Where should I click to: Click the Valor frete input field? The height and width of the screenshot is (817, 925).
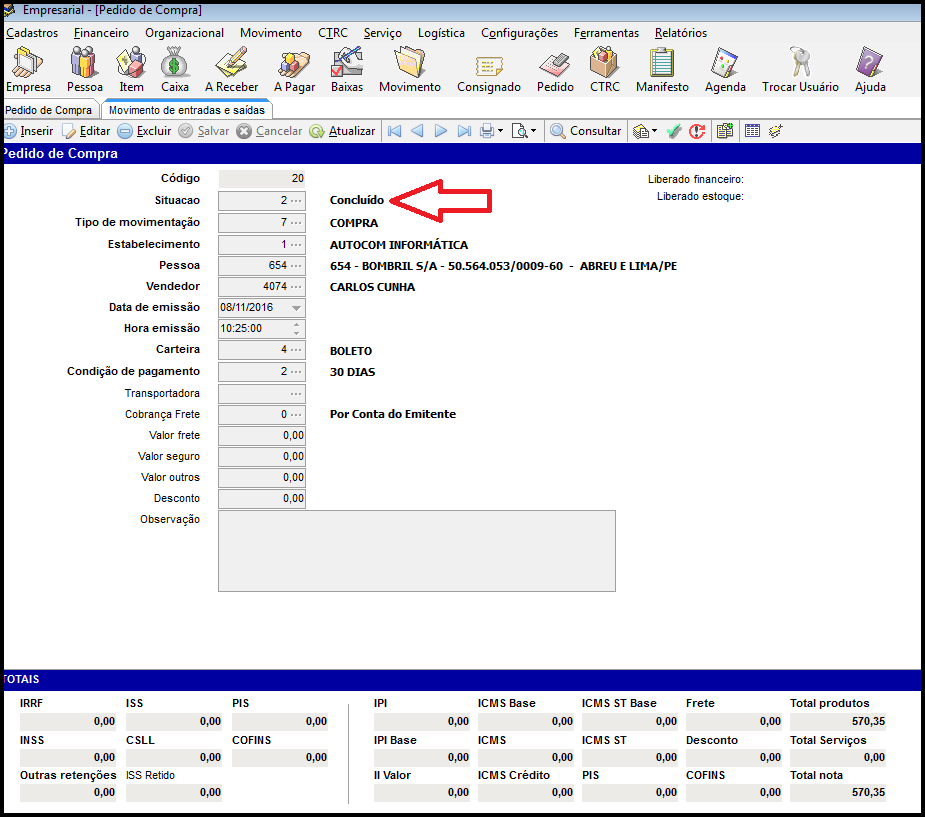[262, 436]
